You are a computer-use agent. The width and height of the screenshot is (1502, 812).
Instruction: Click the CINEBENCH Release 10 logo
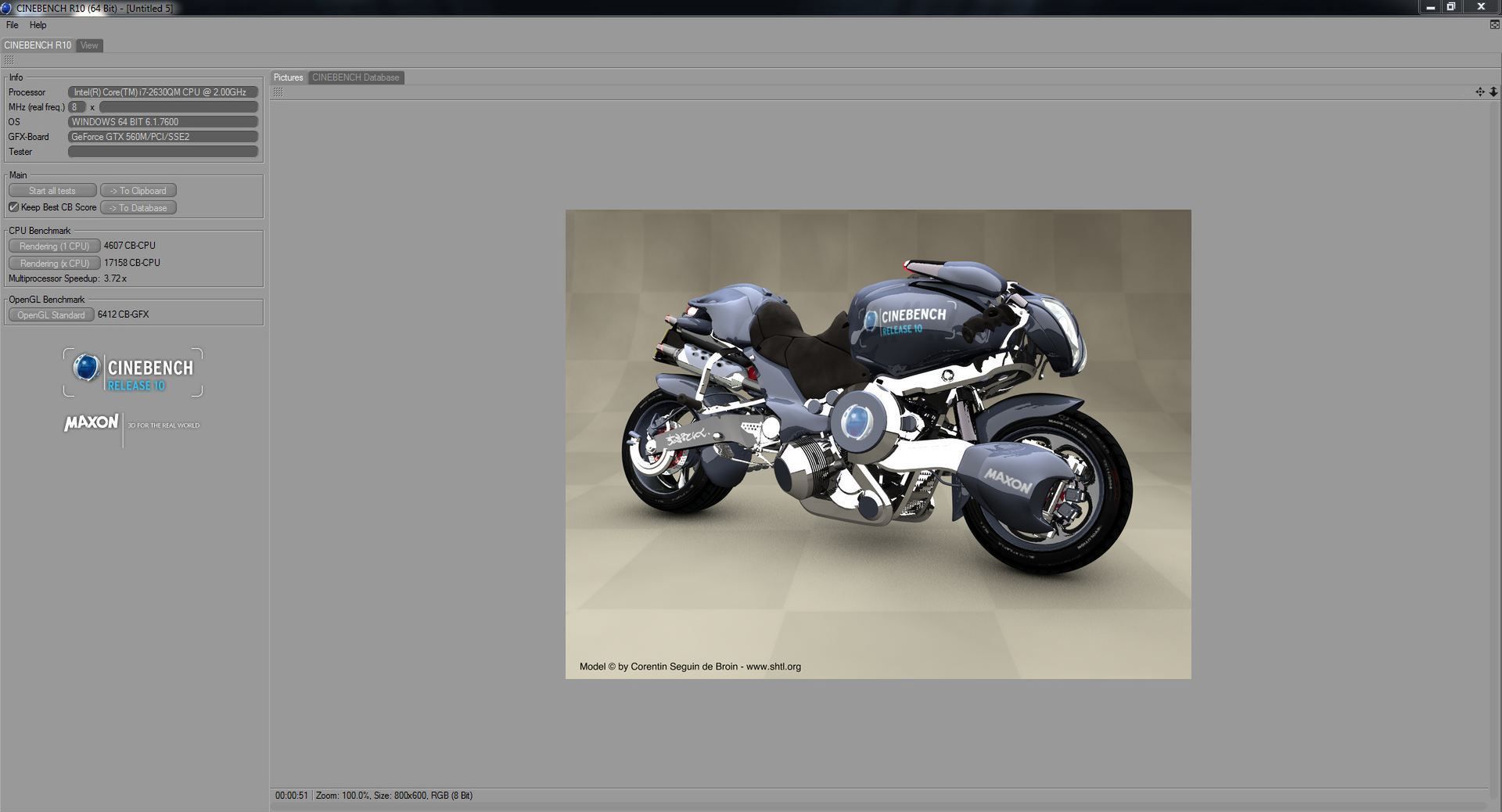pyautogui.click(x=133, y=372)
